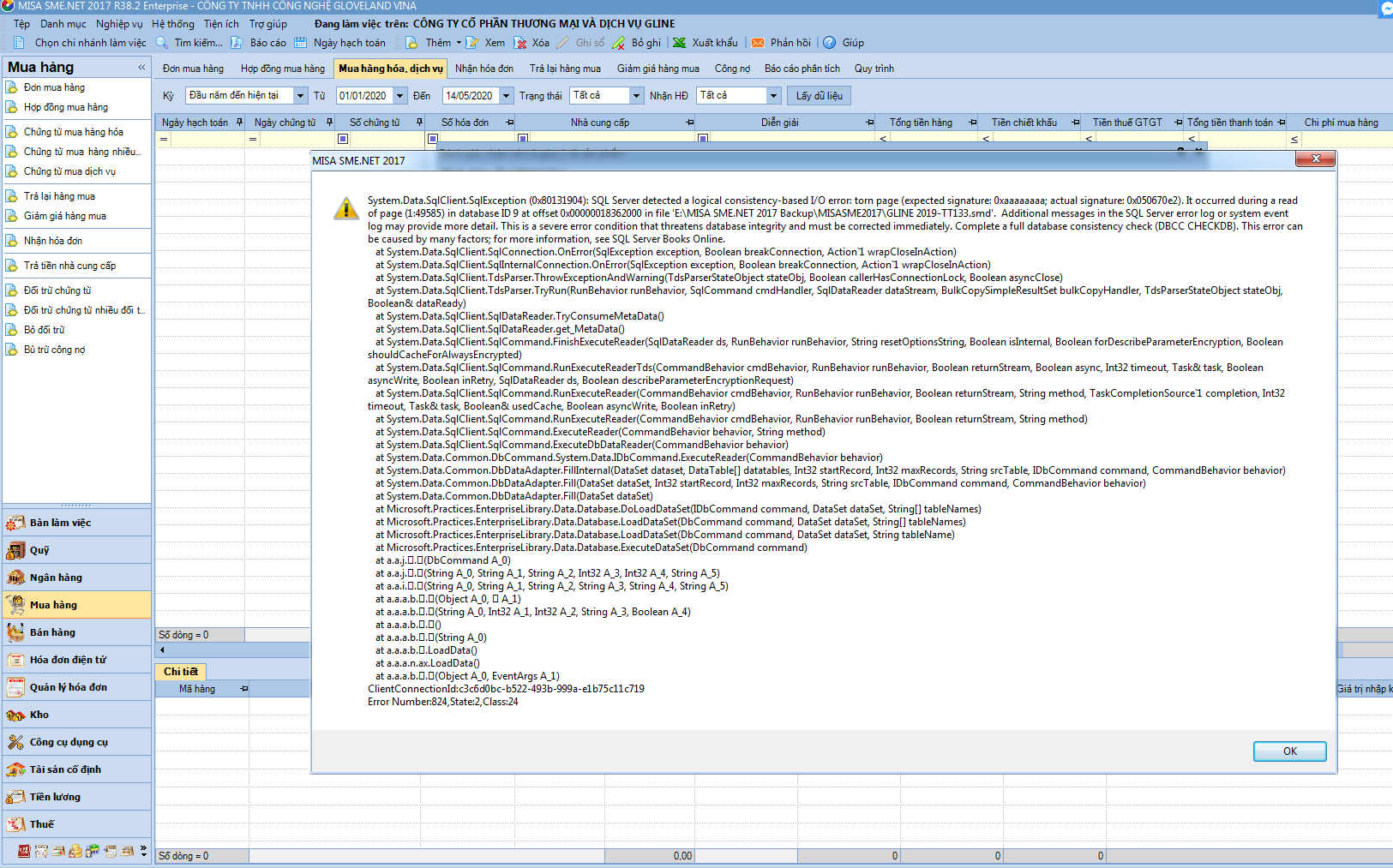This screenshot has width=1393, height=868.
Task: Switch to the Trả lại hàng mua tab
Action: coord(565,69)
